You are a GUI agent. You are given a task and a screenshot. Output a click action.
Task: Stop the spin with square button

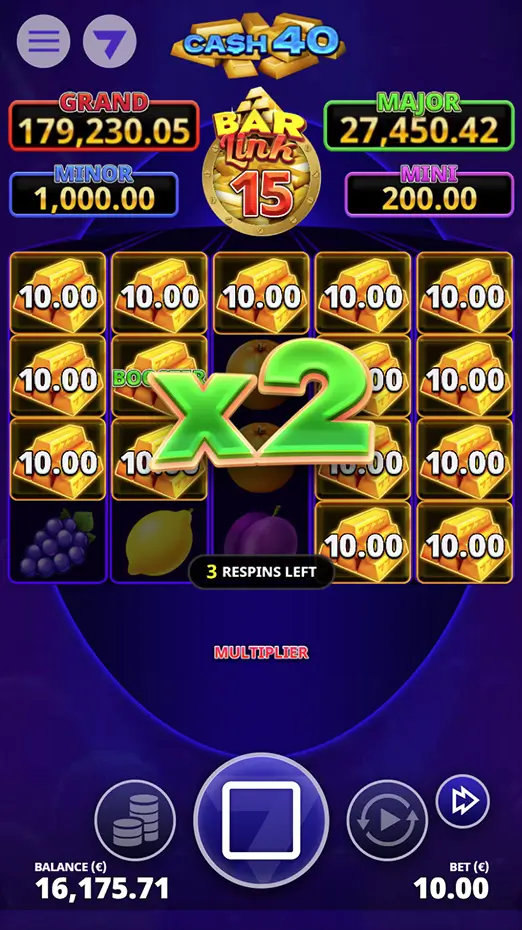(261, 820)
